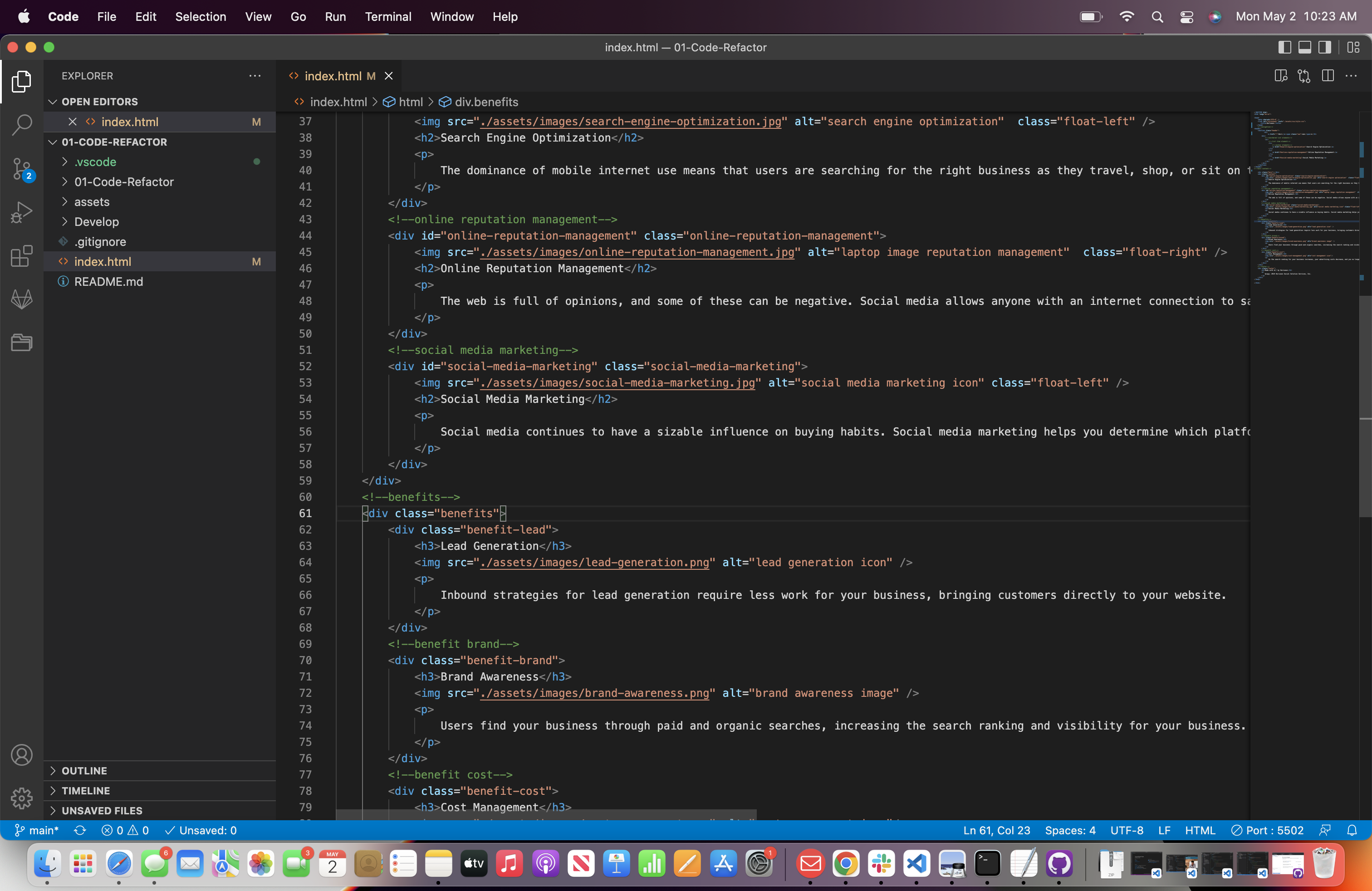Expand the .vscode folder

coord(160,162)
